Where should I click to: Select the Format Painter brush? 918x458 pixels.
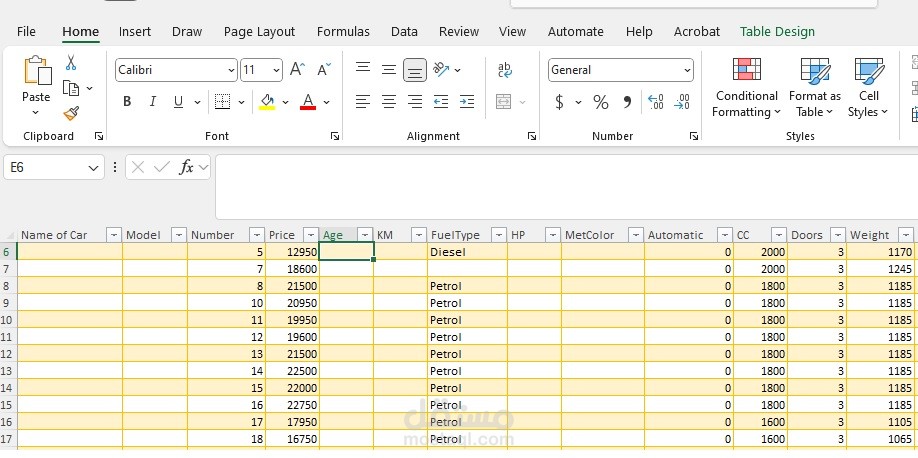(x=71, y=113)
